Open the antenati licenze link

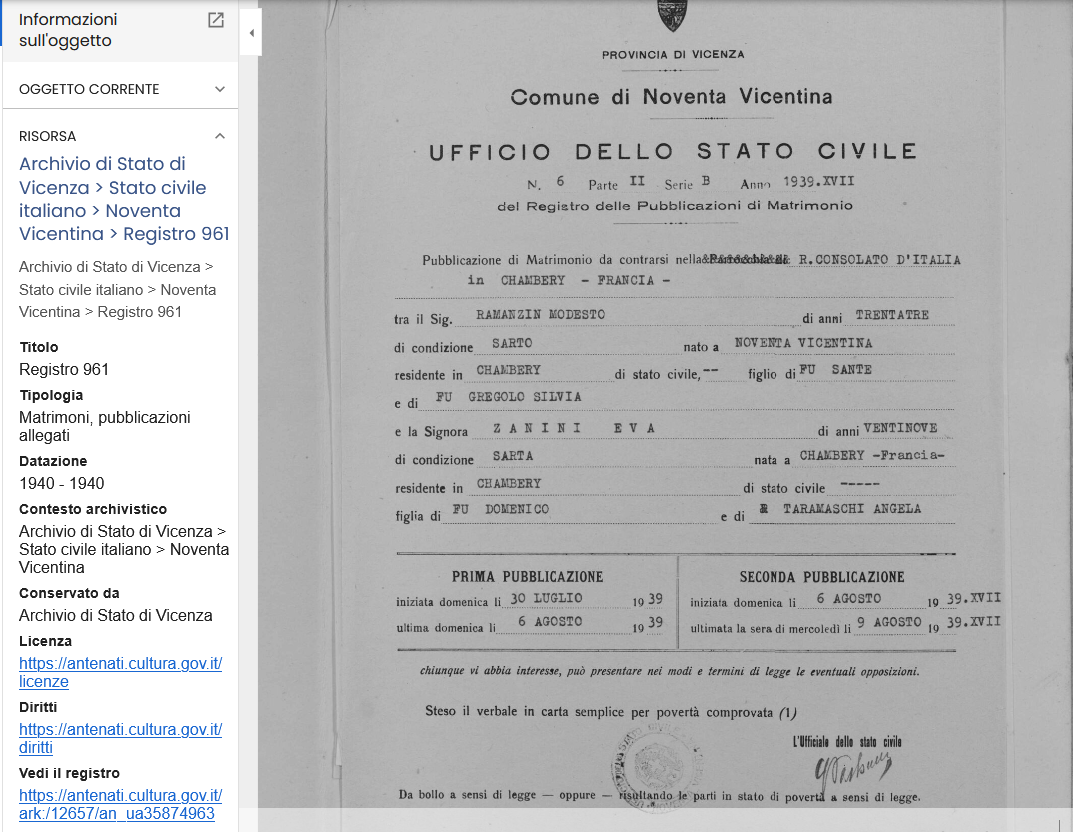pos(120,673)
